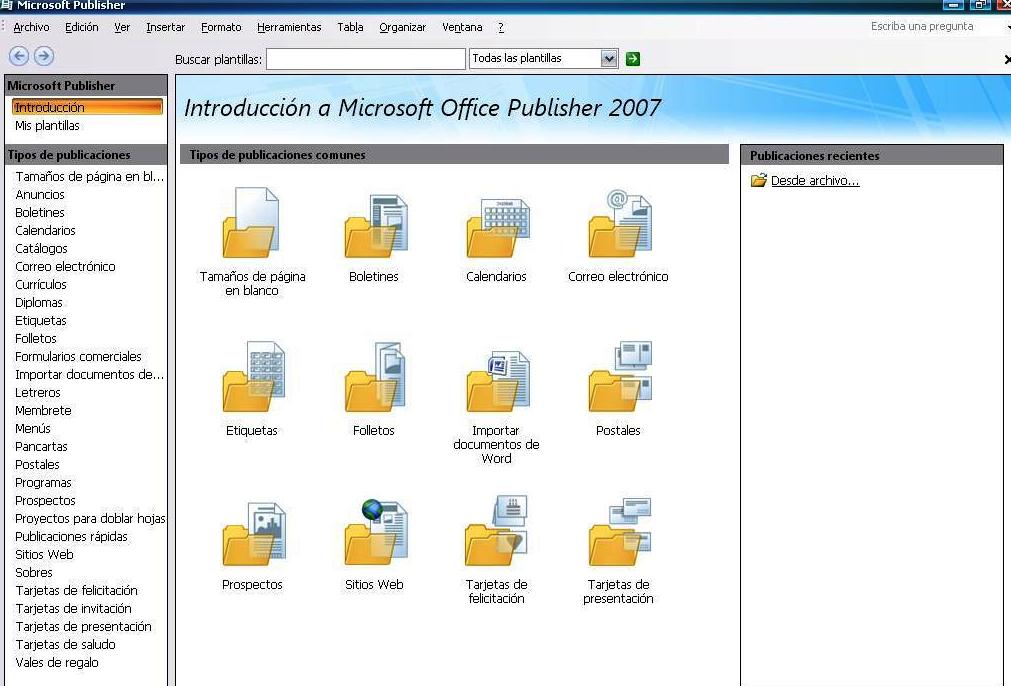Open the Boletines folder icon
1011x686 pixels.
click(375, 226)
